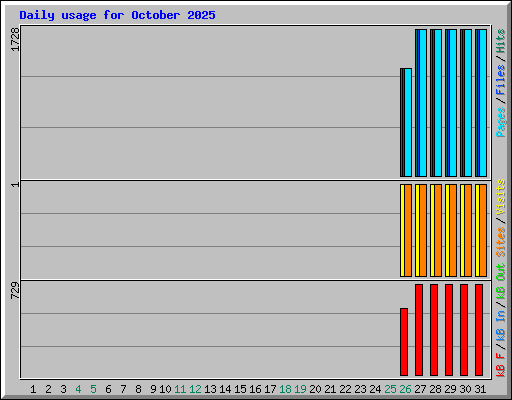Click the red kB bar for day 28
This screenshot has width=512, height=400.
pos(434,330)
